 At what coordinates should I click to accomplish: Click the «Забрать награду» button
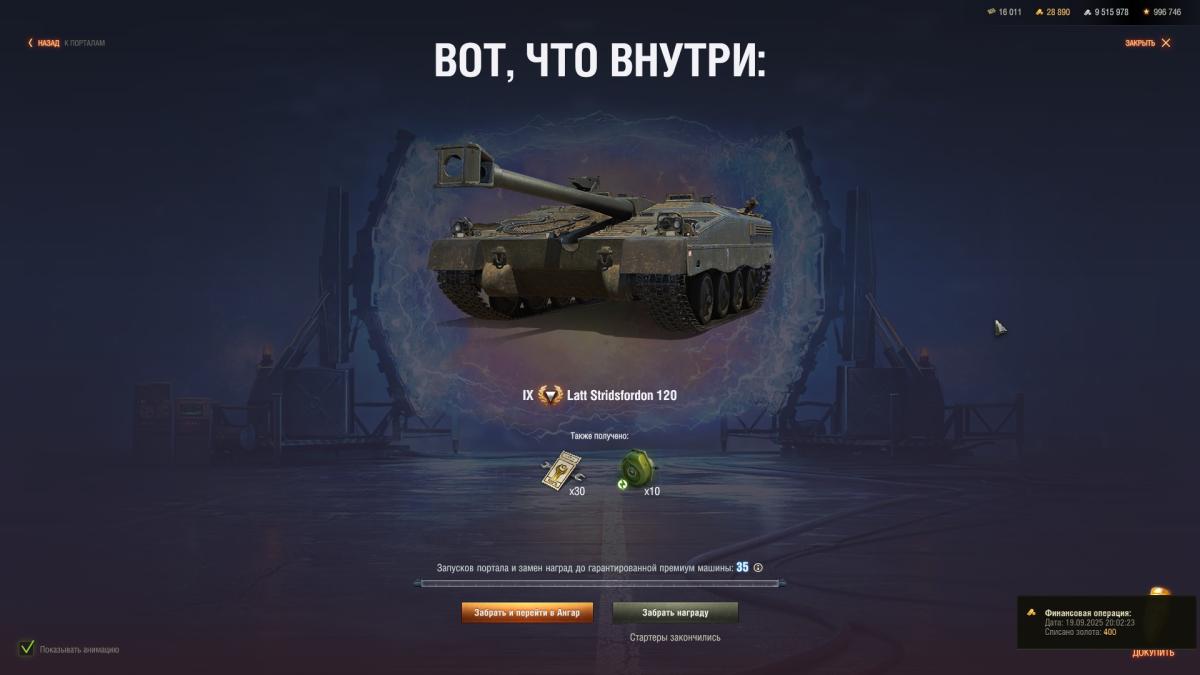click(675, 612)
